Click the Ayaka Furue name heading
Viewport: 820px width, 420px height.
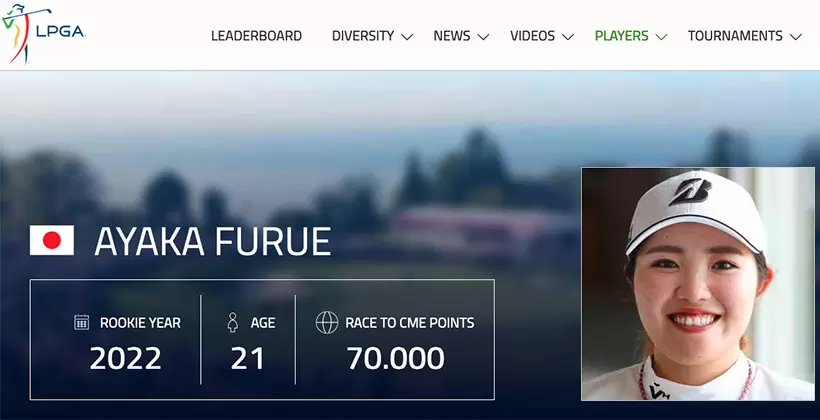point(212,241)
